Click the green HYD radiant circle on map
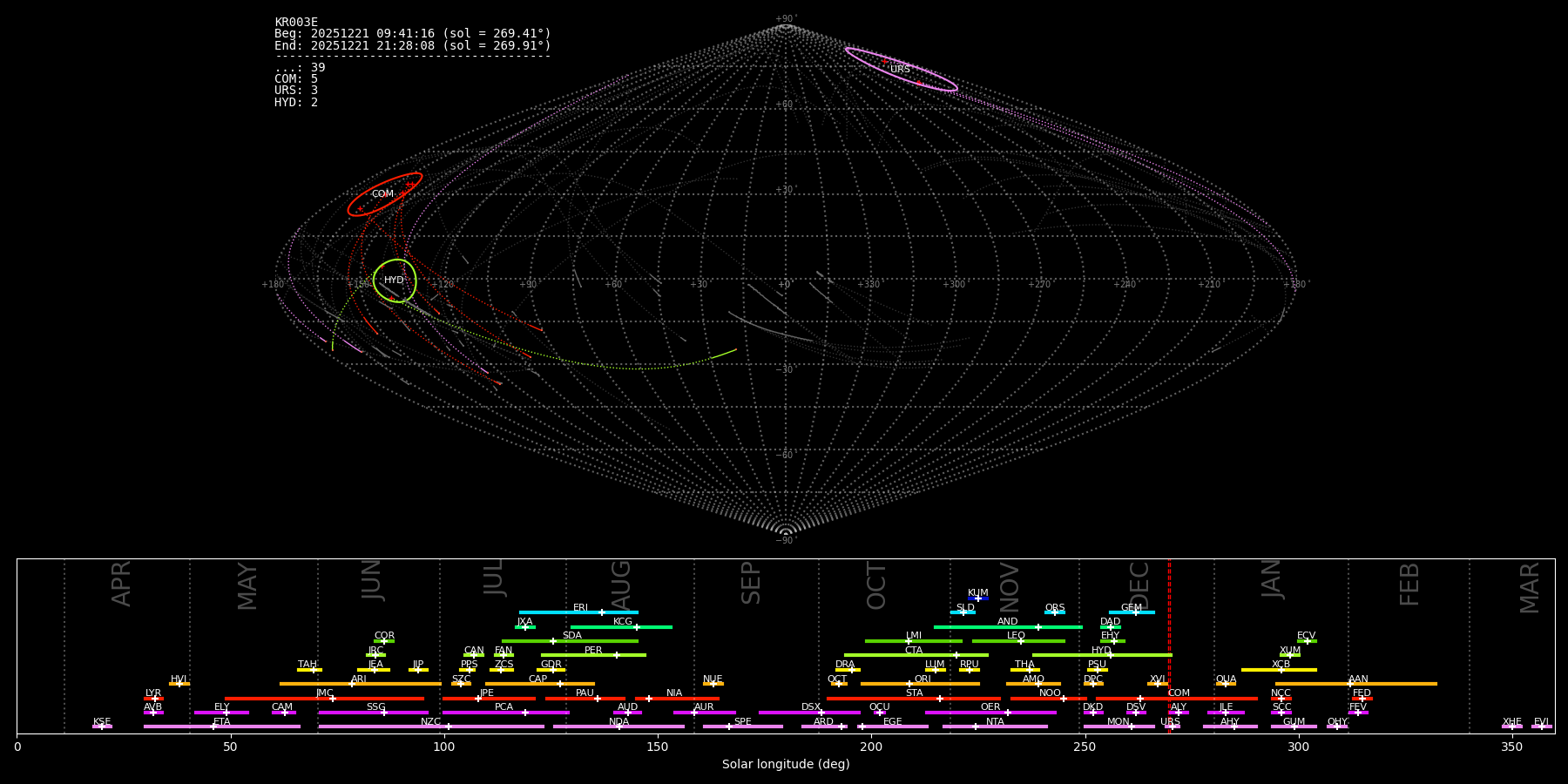The height and width of the screenshot is (784, 1568). pos(395,280)
